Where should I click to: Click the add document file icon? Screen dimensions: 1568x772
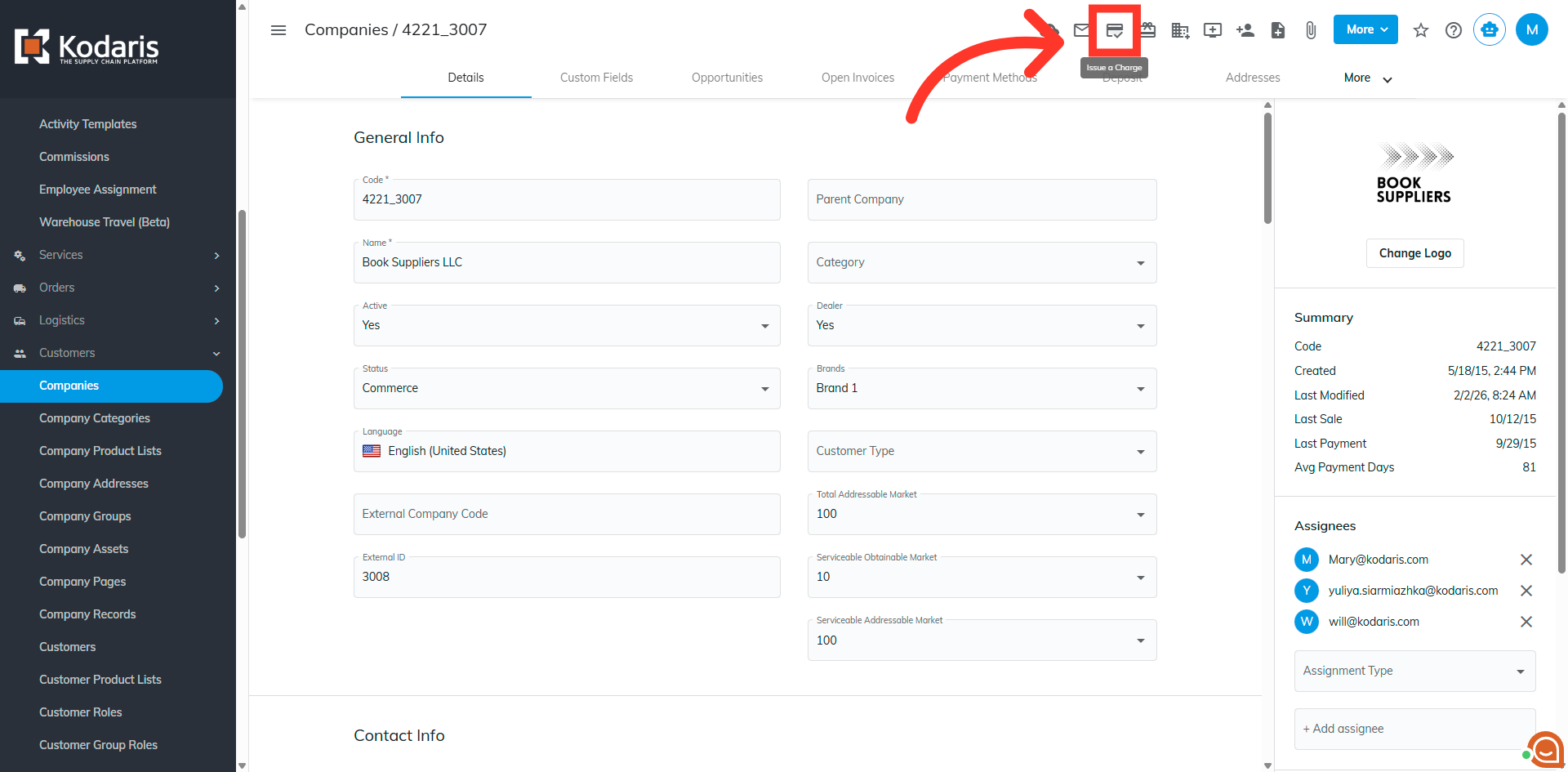pos(1278,30)
